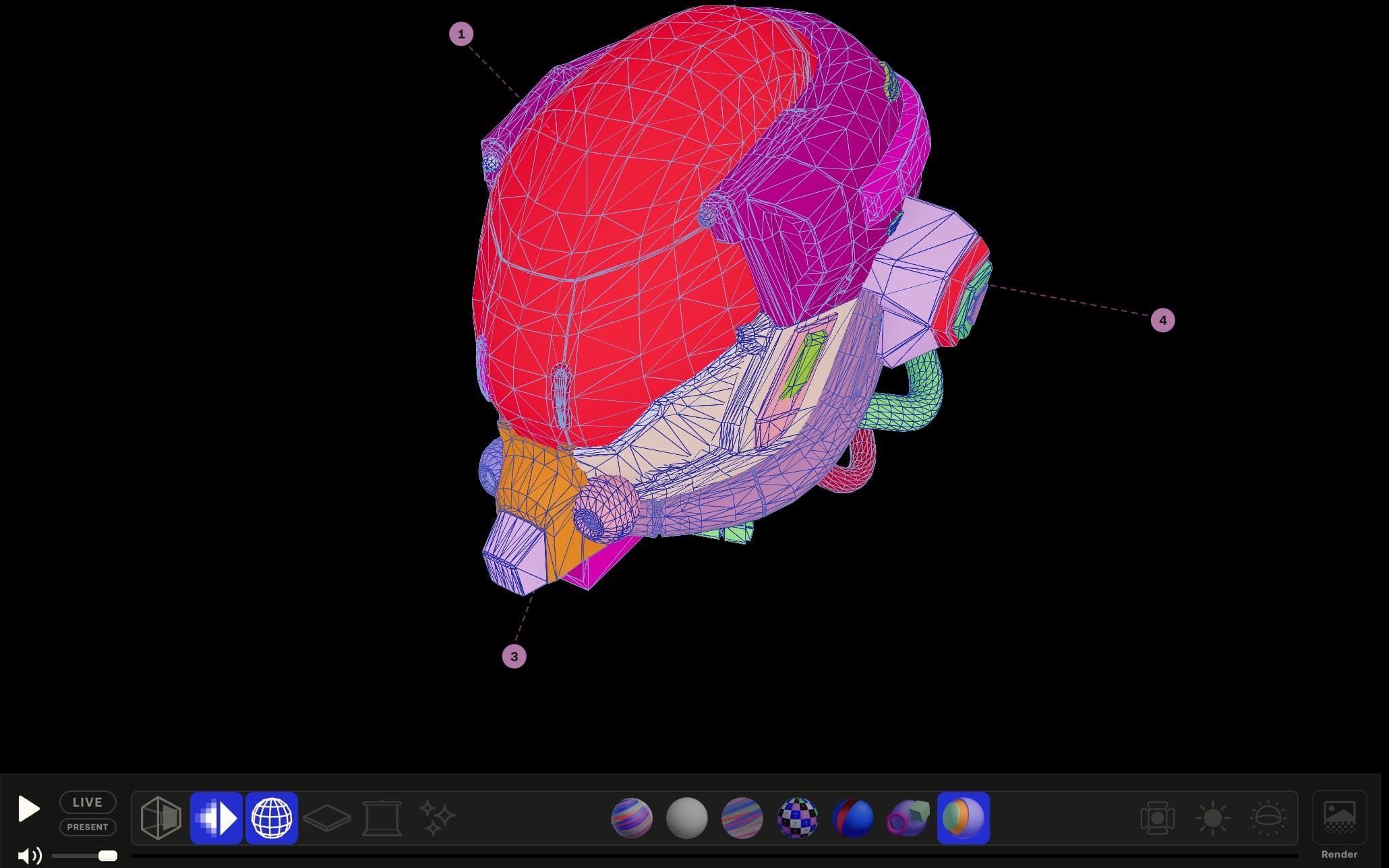Switch to LIVE mode
This screenshot has height=868, width=1389.
point(88,802)
